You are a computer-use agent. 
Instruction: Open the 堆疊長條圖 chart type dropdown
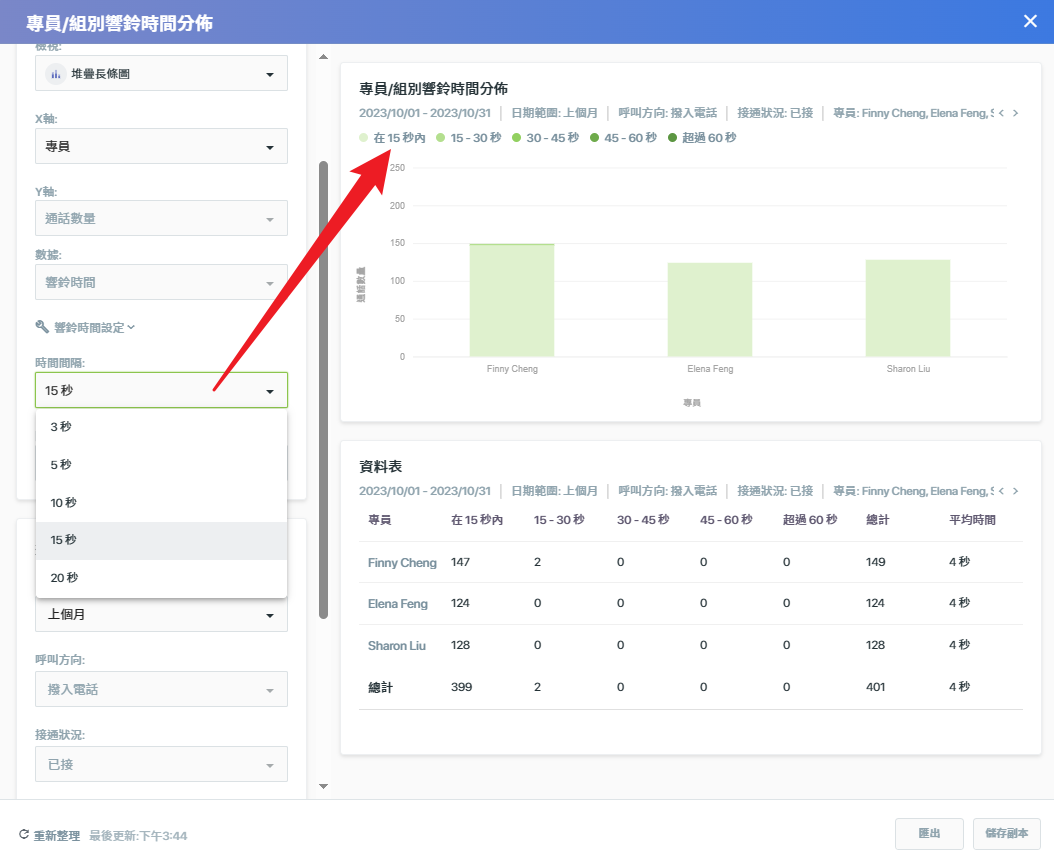pos(161,73)
